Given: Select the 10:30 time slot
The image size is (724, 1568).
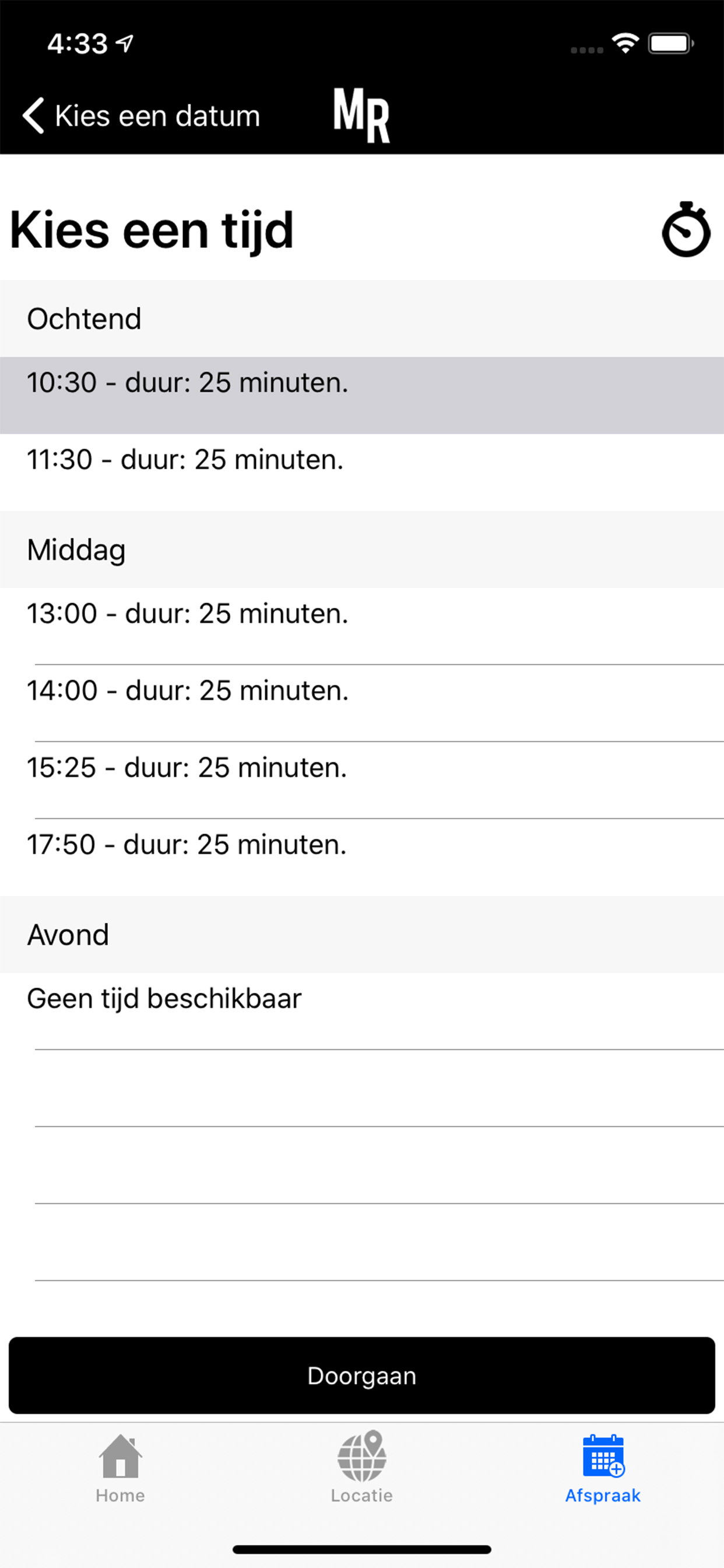Looking at the screenshot, I should pos(362,395).
